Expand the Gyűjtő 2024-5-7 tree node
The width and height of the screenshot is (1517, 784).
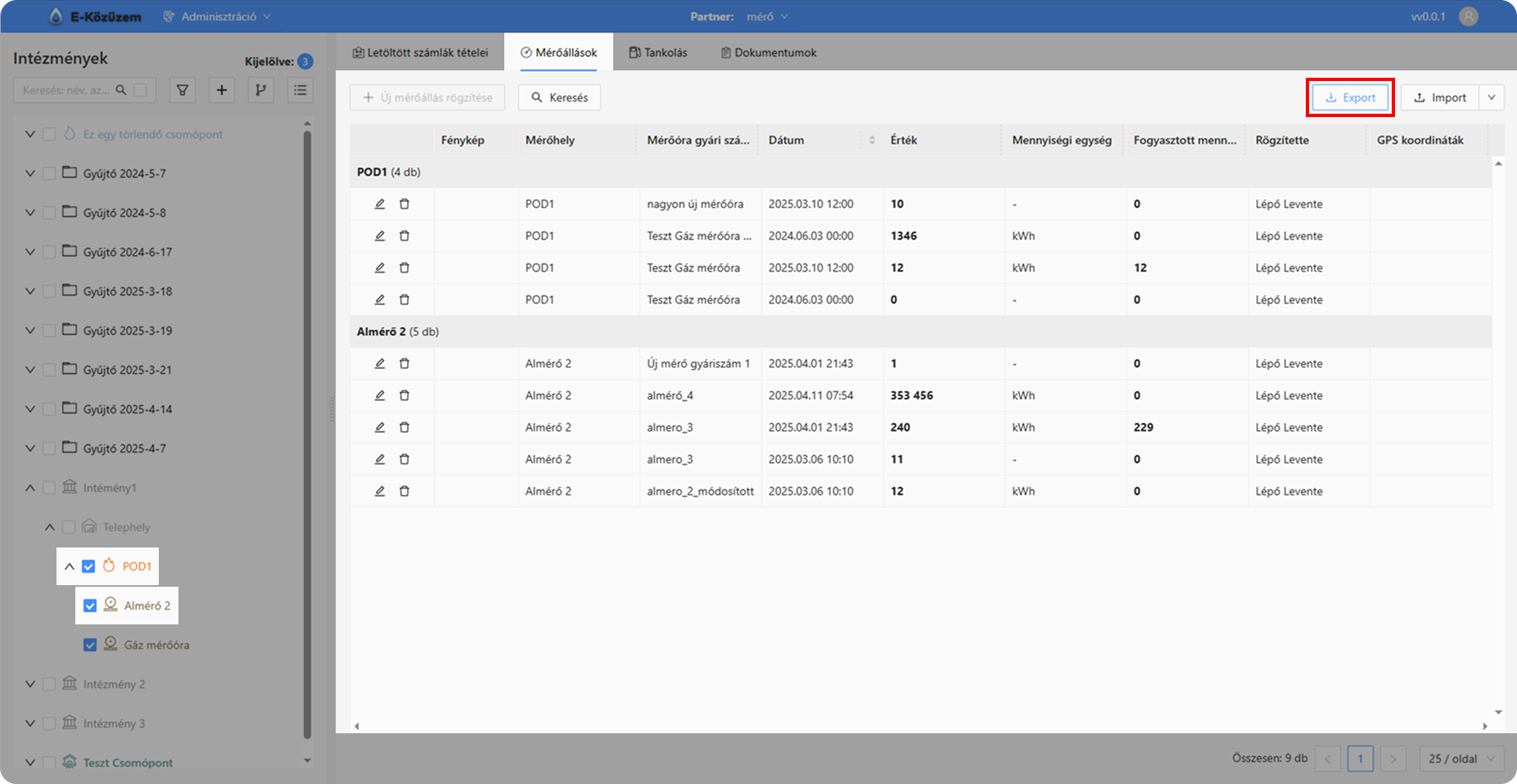30,173
